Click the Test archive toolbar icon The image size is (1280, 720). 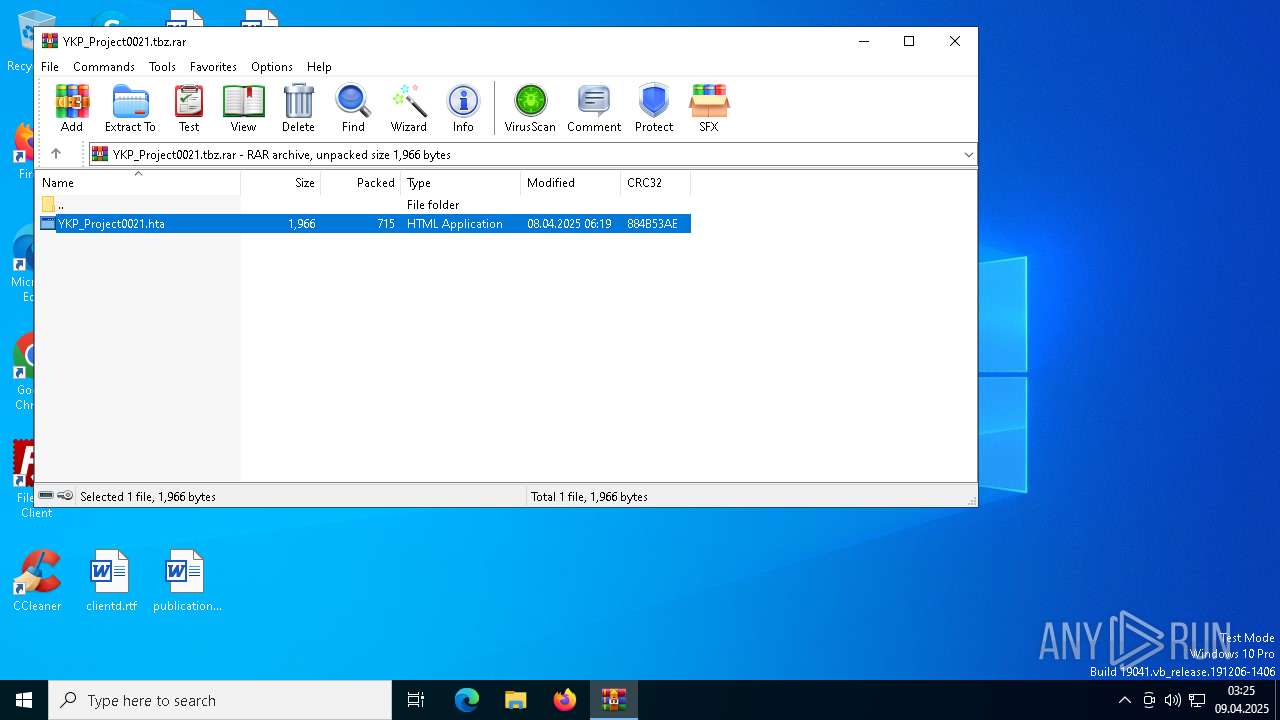pyautogui.click(x=189, y=108)
